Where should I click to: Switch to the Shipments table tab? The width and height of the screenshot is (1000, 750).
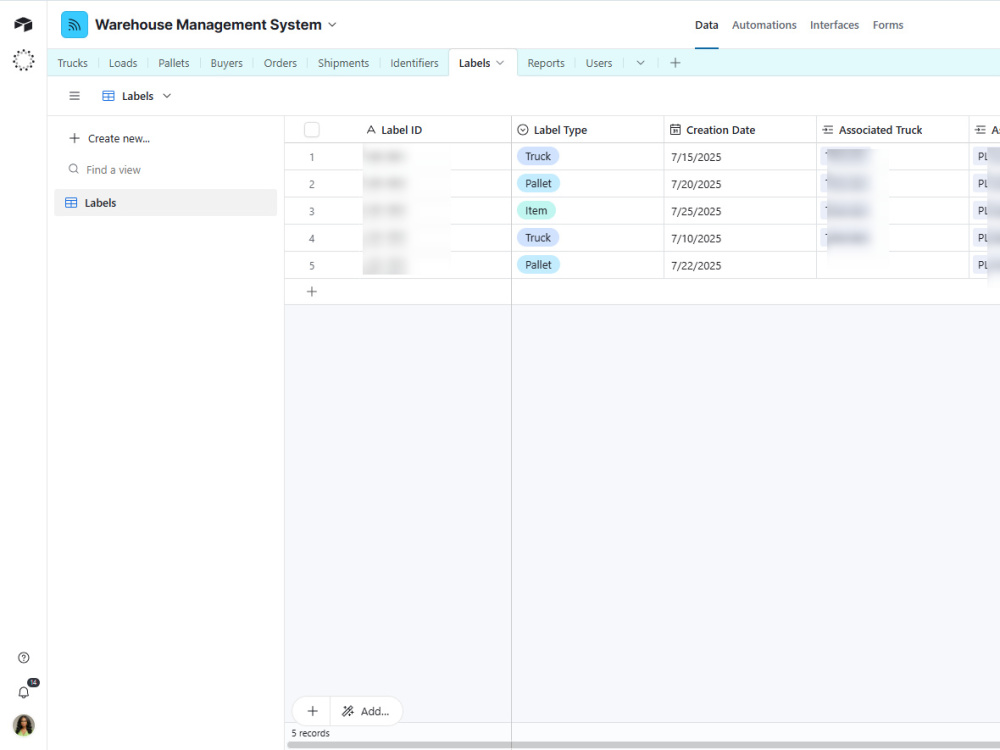click(343, 63)
